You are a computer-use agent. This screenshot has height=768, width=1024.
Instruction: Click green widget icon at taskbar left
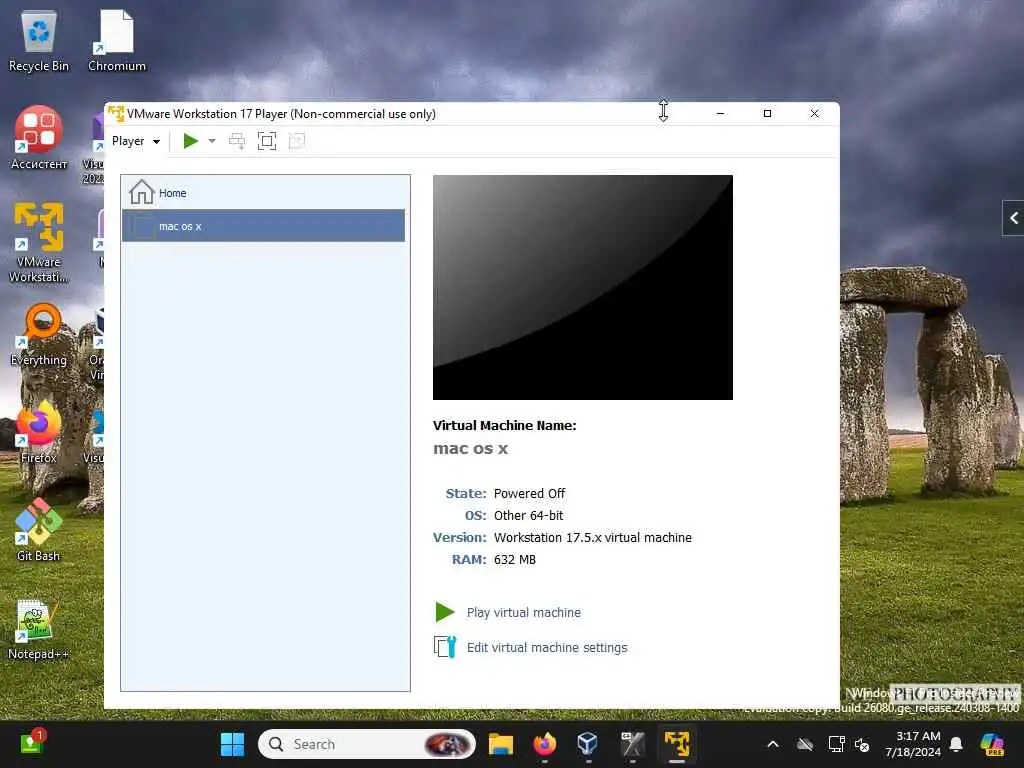[x=31, y=743]
